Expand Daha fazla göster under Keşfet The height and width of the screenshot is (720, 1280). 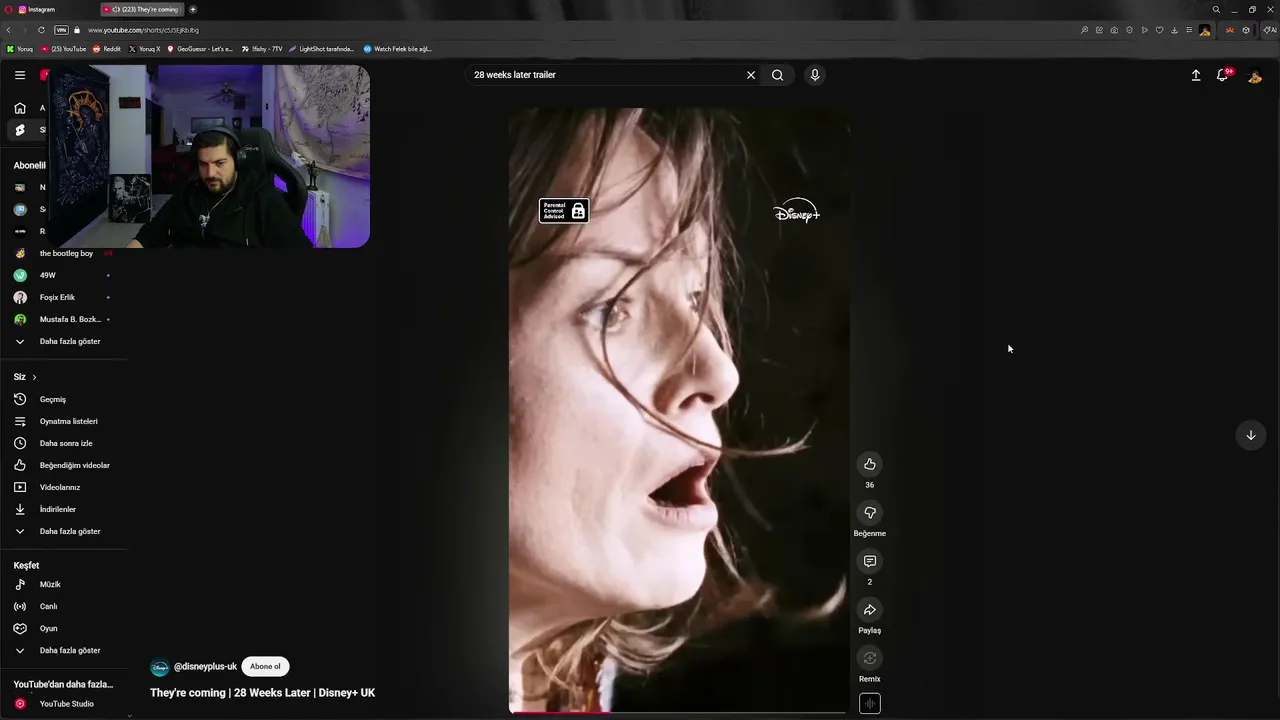64,650
